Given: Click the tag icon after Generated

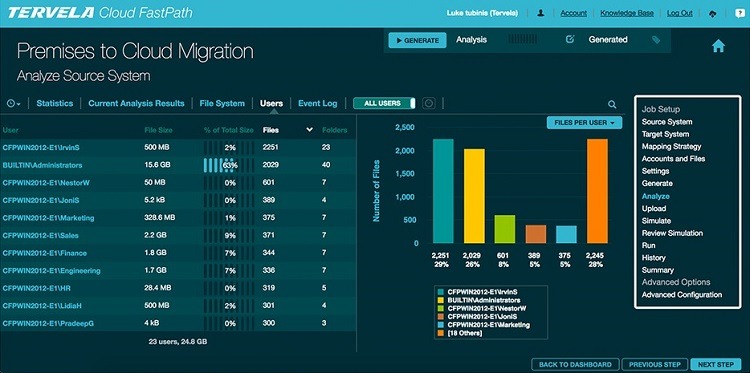Looking at the screenshot, I should point(656,40).
